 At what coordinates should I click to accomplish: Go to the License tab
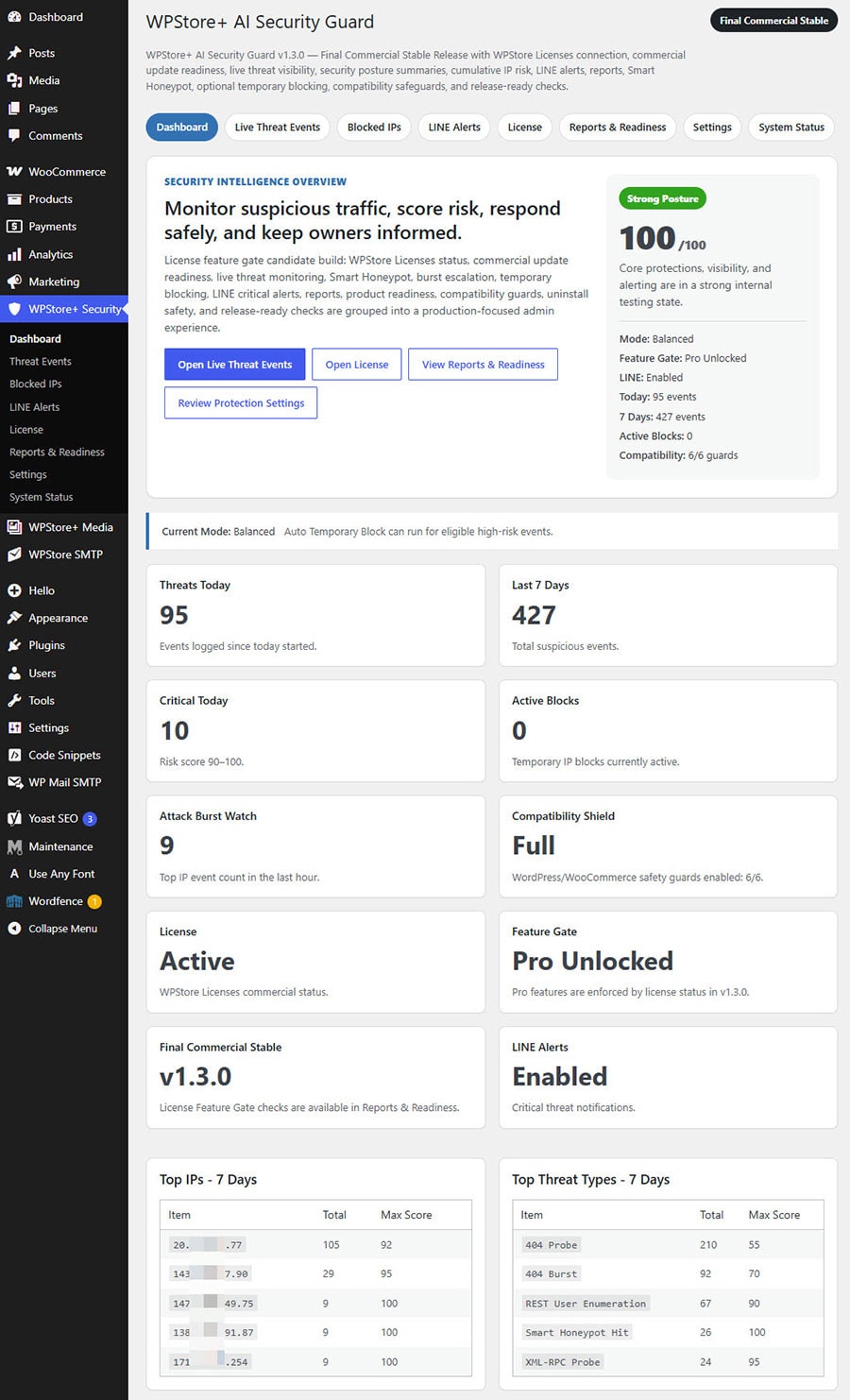click(x=525, y=128)
